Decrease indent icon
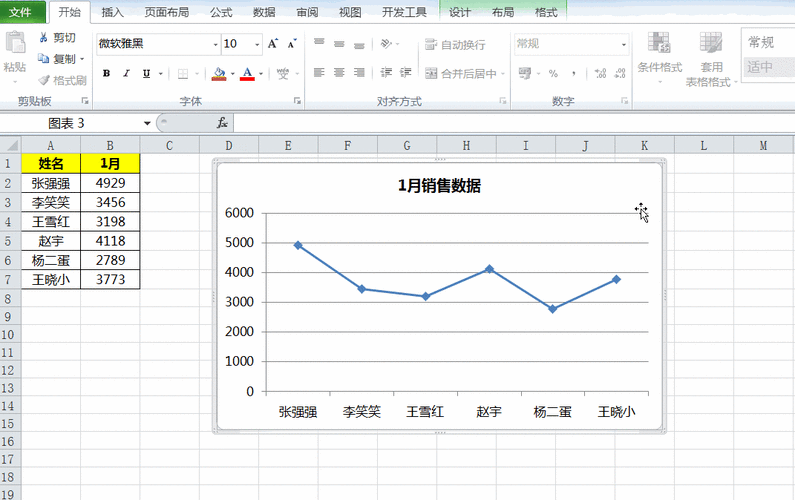The width and height of the screenshot is (795, 500). 386,73
